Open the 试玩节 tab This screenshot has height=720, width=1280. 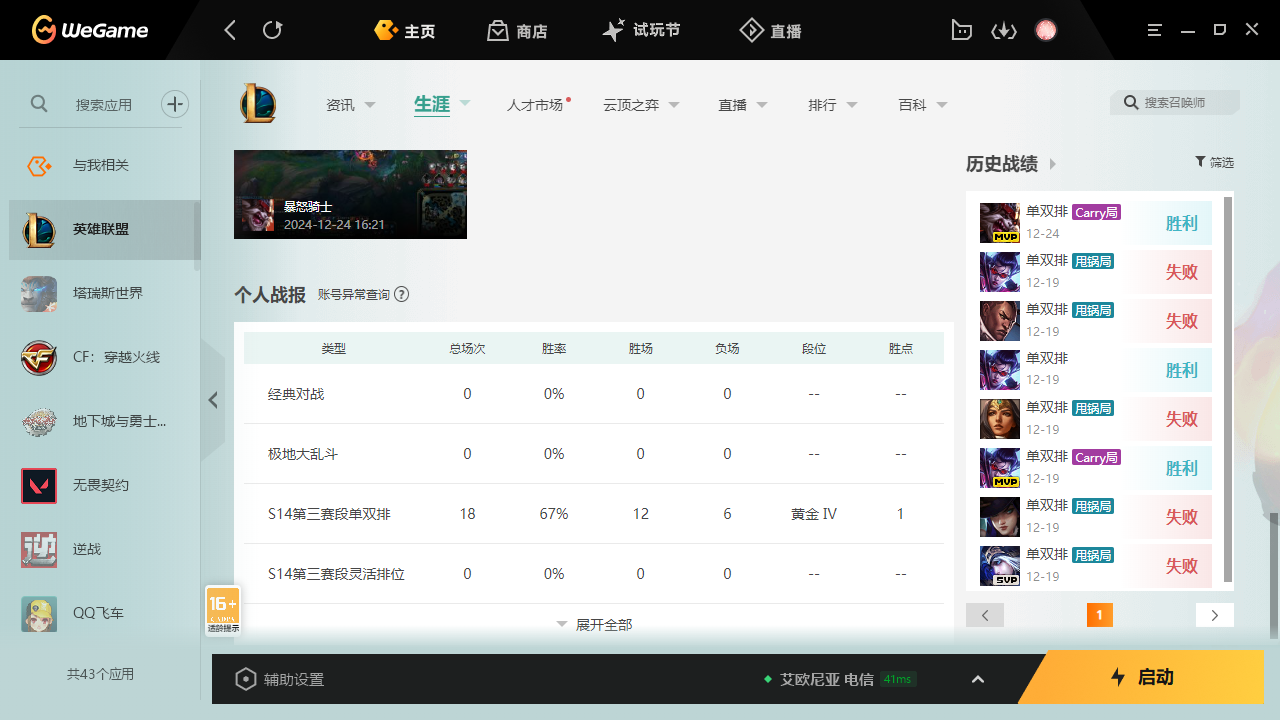tap(641, 30)
